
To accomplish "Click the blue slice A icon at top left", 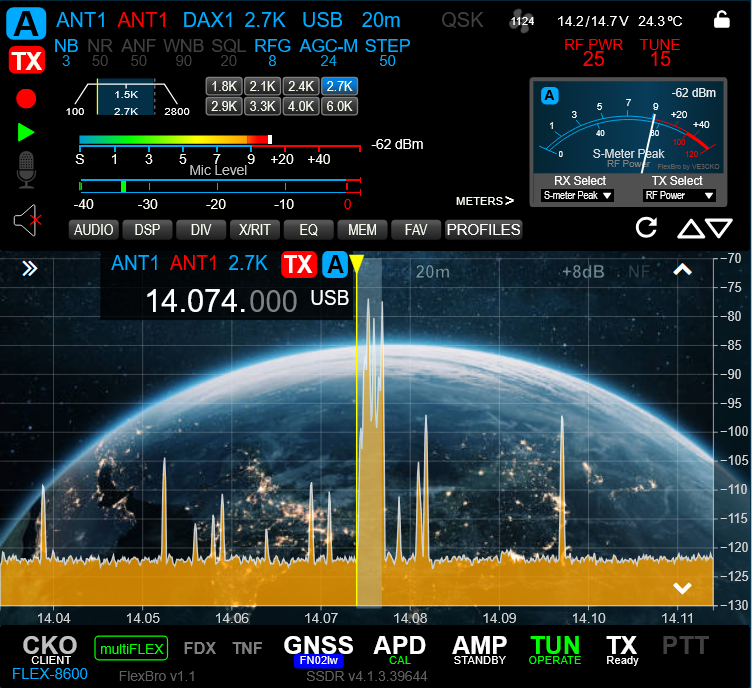I will coord(26,23).
